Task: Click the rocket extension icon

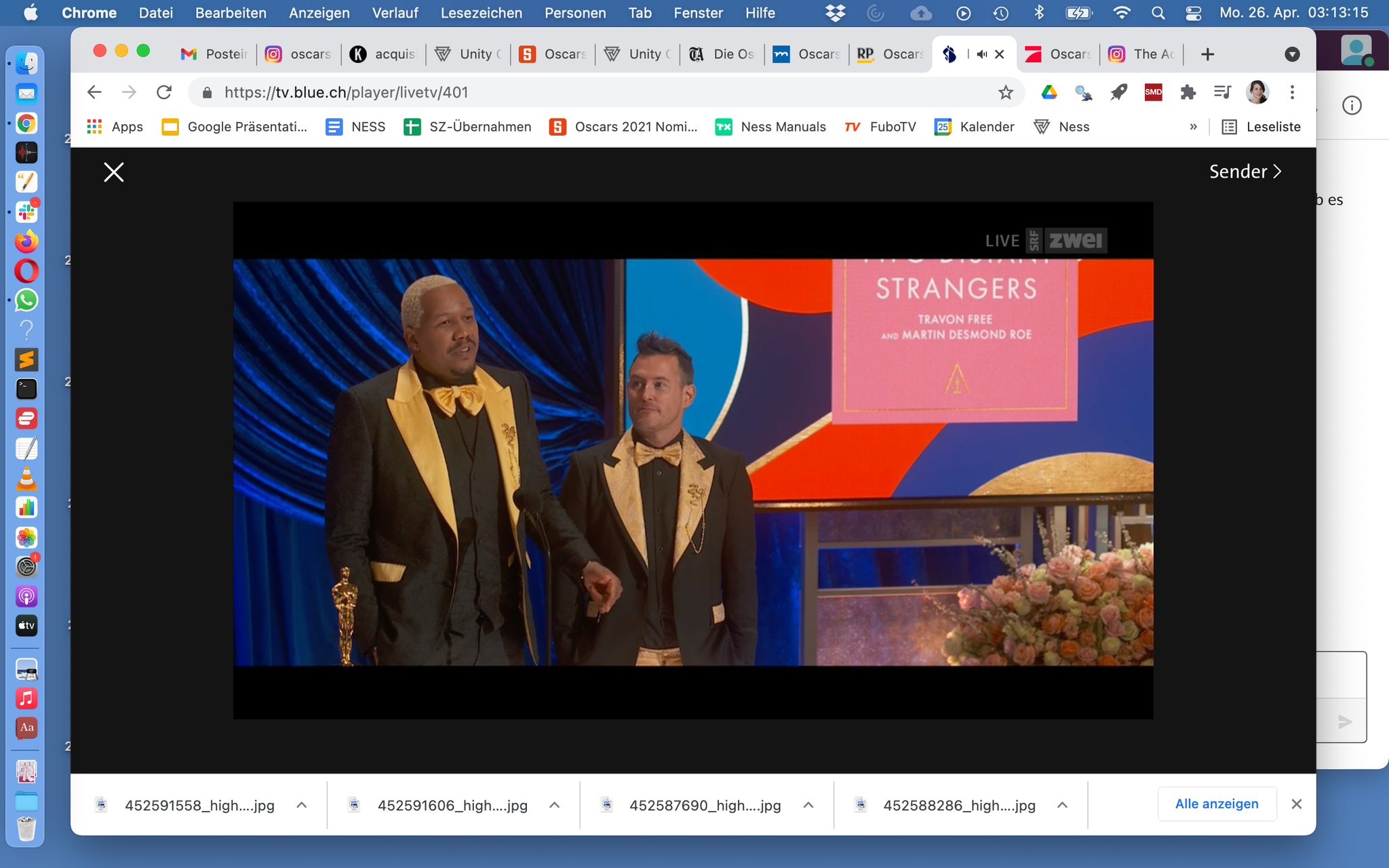Action: click(x=1118, y=92)
